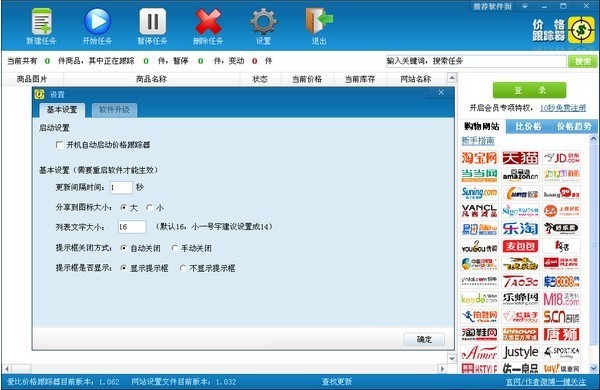Click the 新建任务 new task icon
The image size is (600, 390).
coord(41,22)
